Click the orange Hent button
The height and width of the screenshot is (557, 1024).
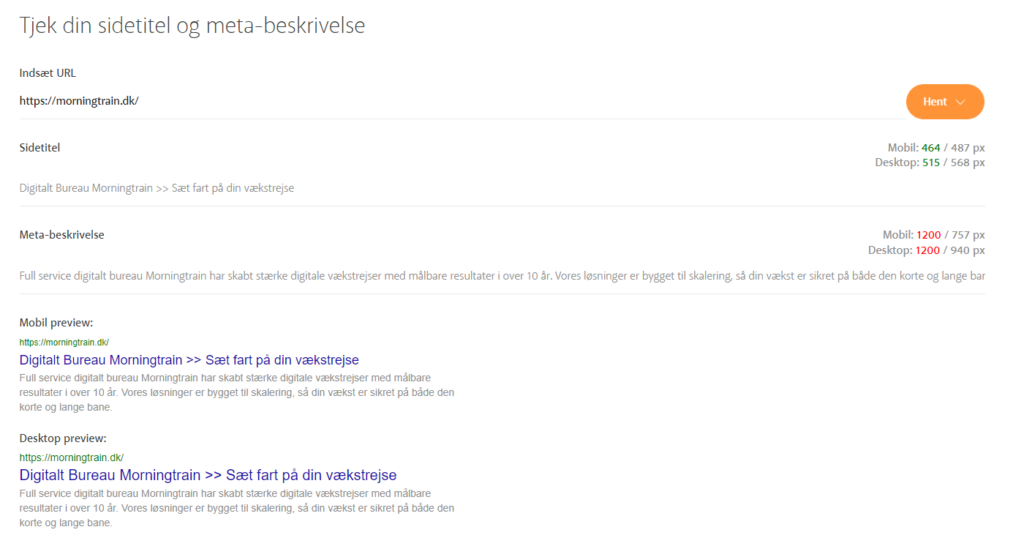click(x=944, y=101)
